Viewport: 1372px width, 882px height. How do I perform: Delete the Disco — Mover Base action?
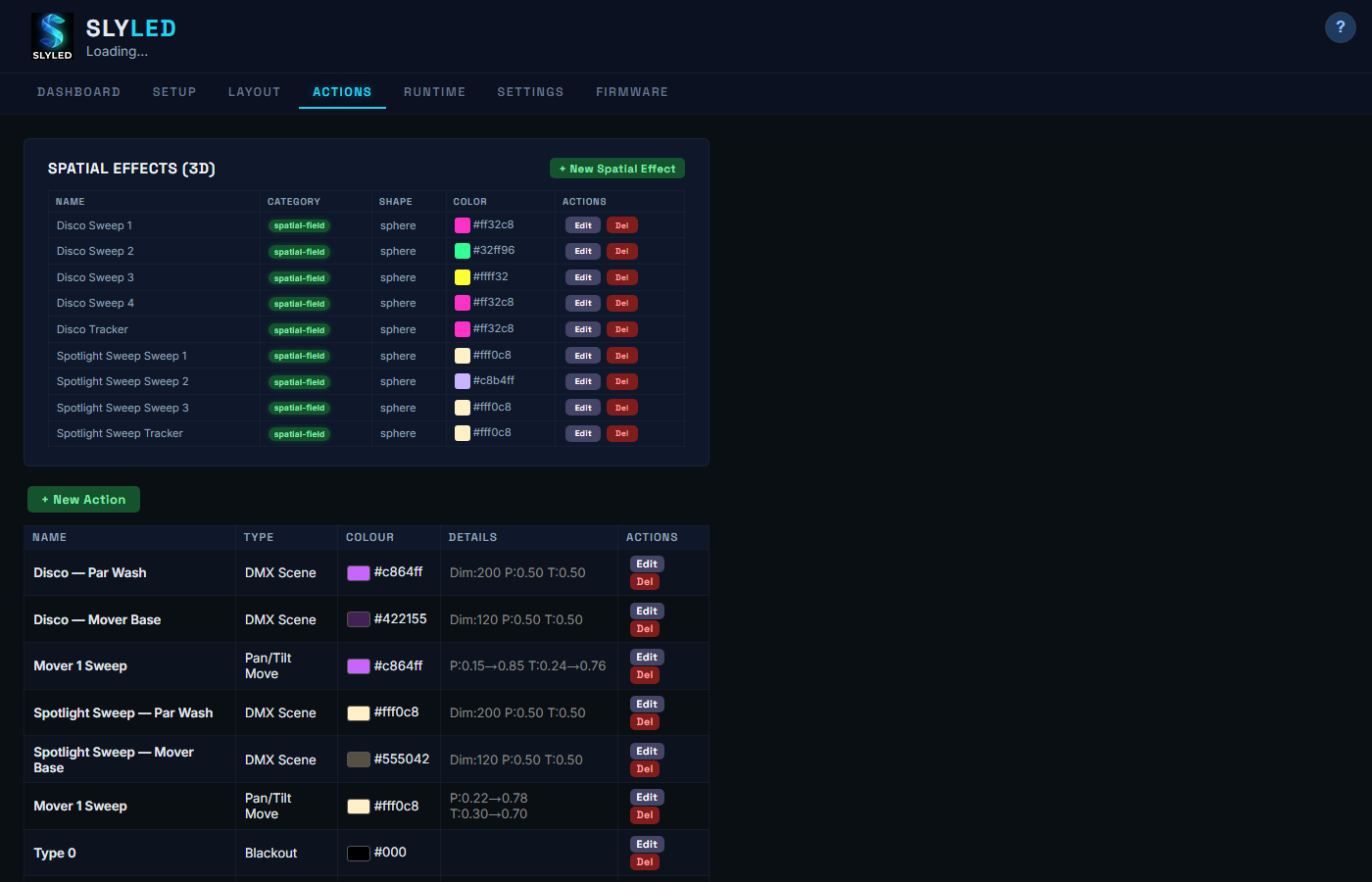coord(645,629)
